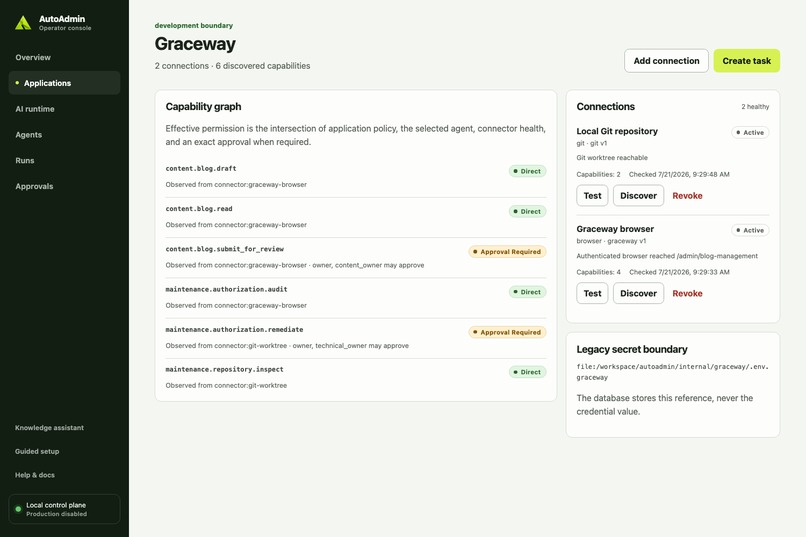
Task: Open Help & docs
Action: [35, 475]
